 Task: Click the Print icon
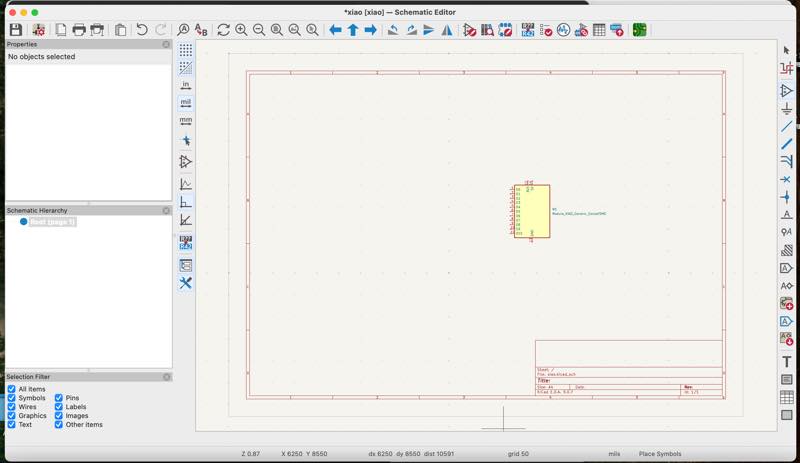(x=79, y=30)
